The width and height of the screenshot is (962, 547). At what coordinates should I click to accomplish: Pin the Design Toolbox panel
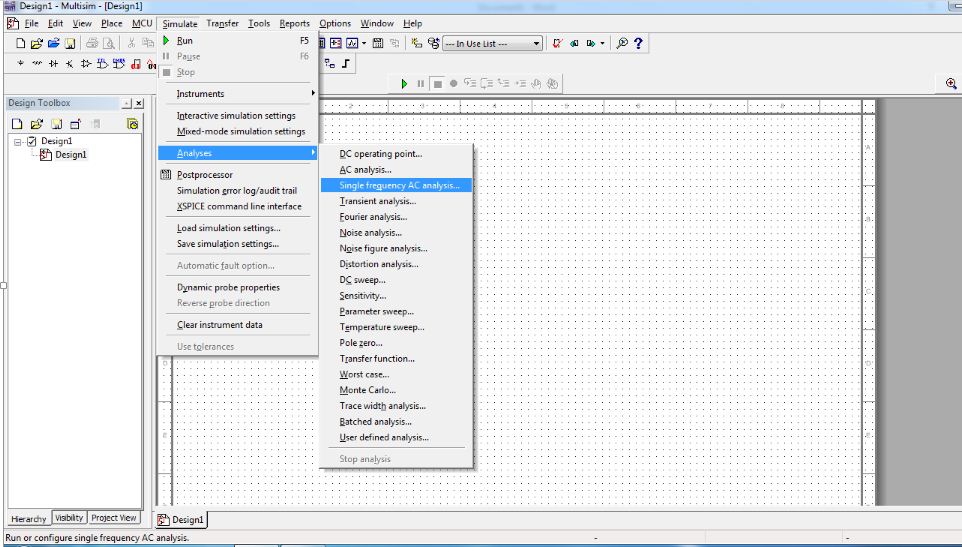(127, 104)
